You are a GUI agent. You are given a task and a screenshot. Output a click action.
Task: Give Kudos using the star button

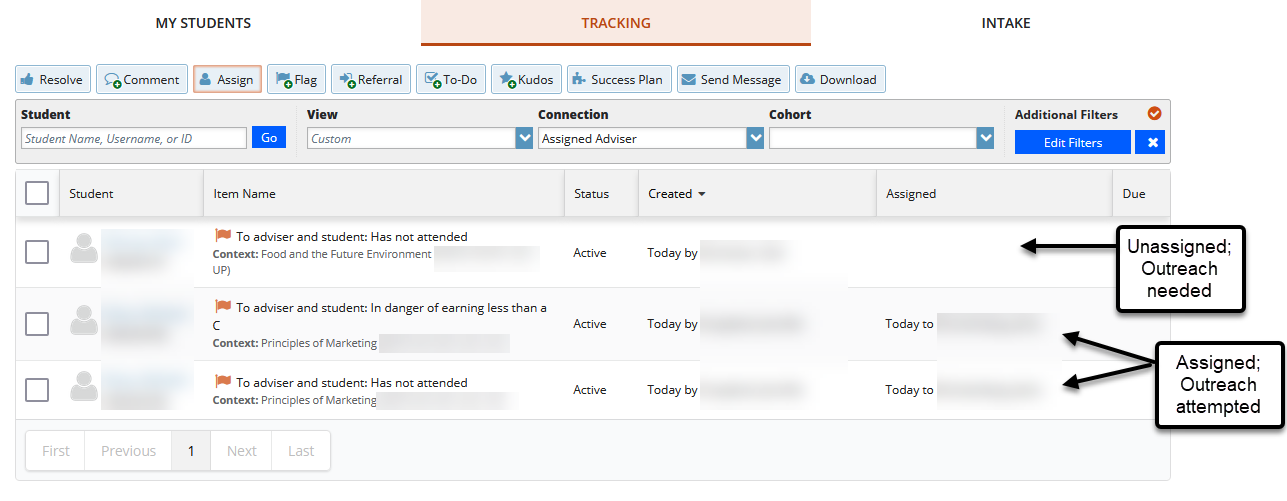(525, 80)
